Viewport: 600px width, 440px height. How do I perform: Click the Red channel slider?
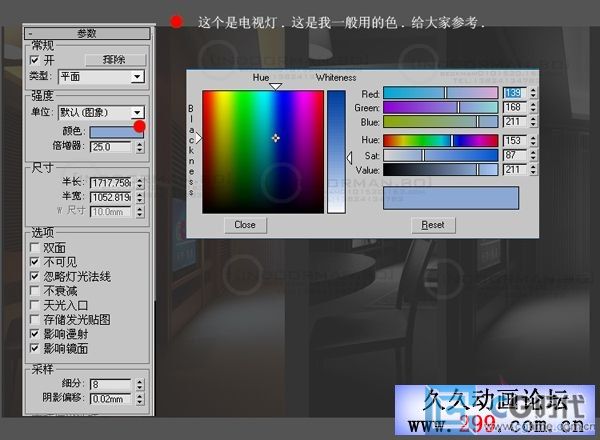tap(441, 93)
